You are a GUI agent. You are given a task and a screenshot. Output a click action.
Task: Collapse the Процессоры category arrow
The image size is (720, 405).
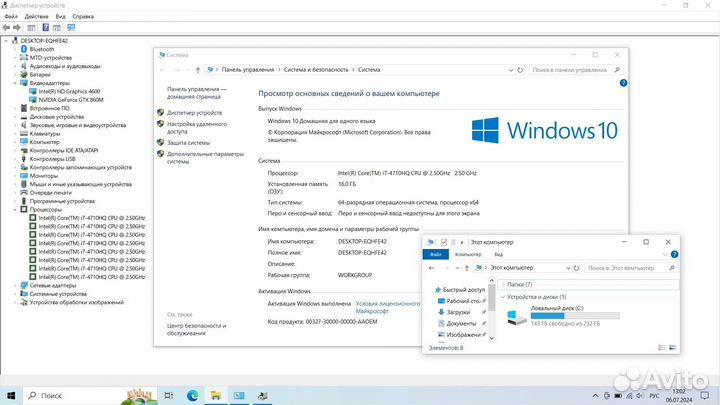15,209
